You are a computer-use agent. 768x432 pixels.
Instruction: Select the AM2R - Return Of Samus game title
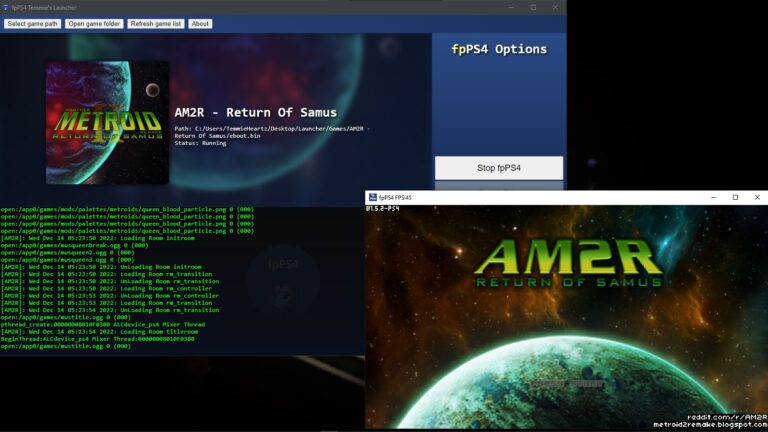[256, 113]
